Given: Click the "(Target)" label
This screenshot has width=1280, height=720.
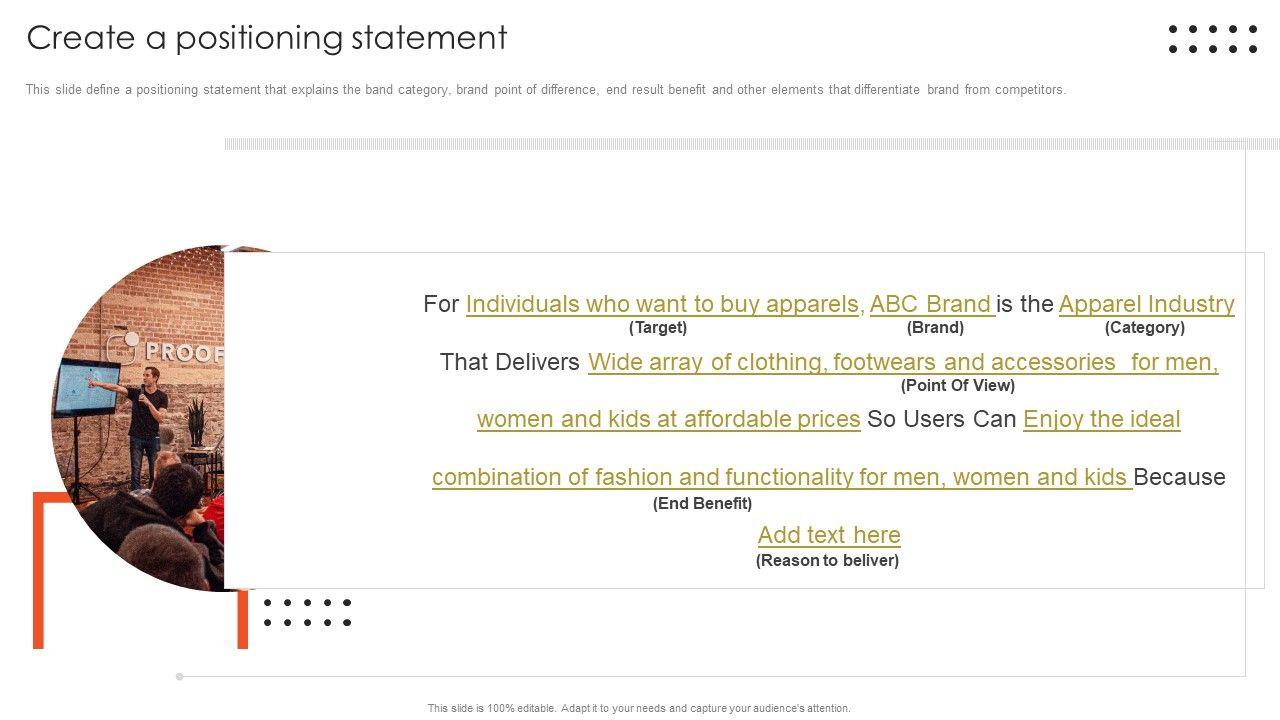Looking at the screenshot, I should pos(658,328).
